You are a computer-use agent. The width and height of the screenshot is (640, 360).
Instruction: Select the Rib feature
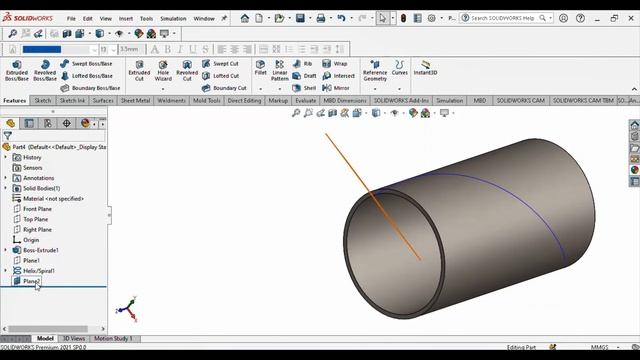click(302, 64)
